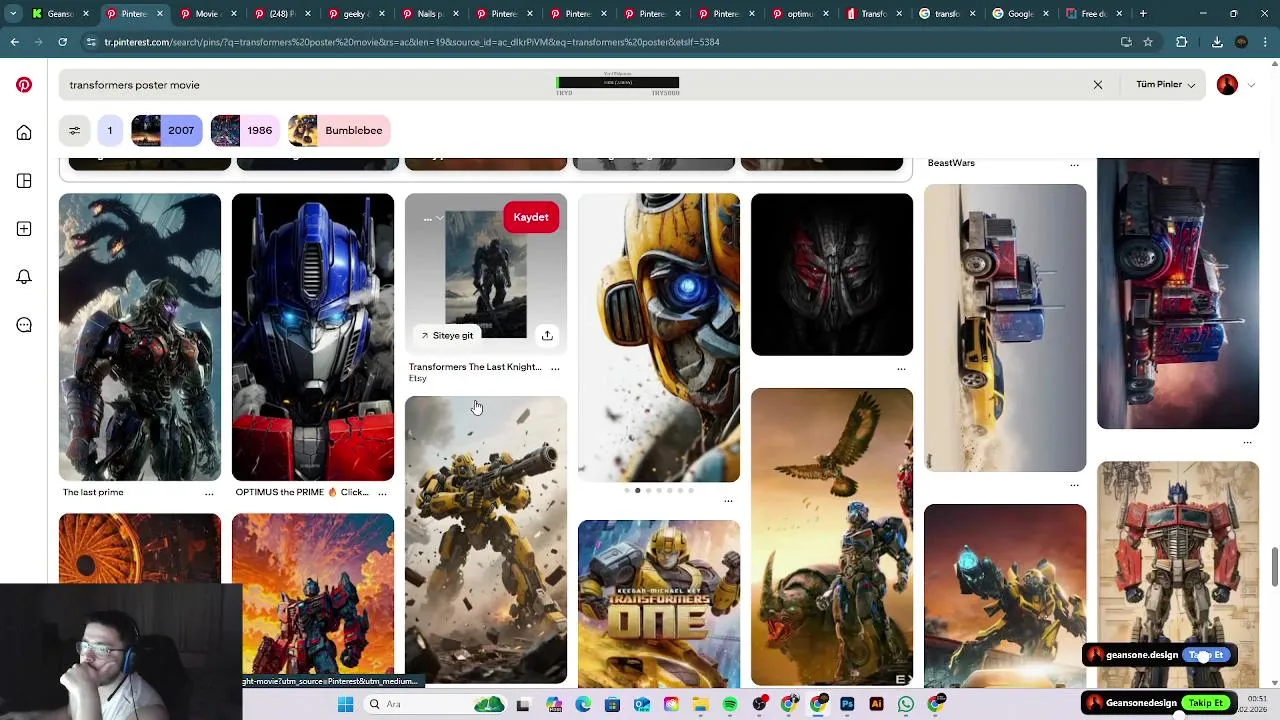
Task: Open a new browser tab
Action: pyautogui.click(x=1143, y=14)
